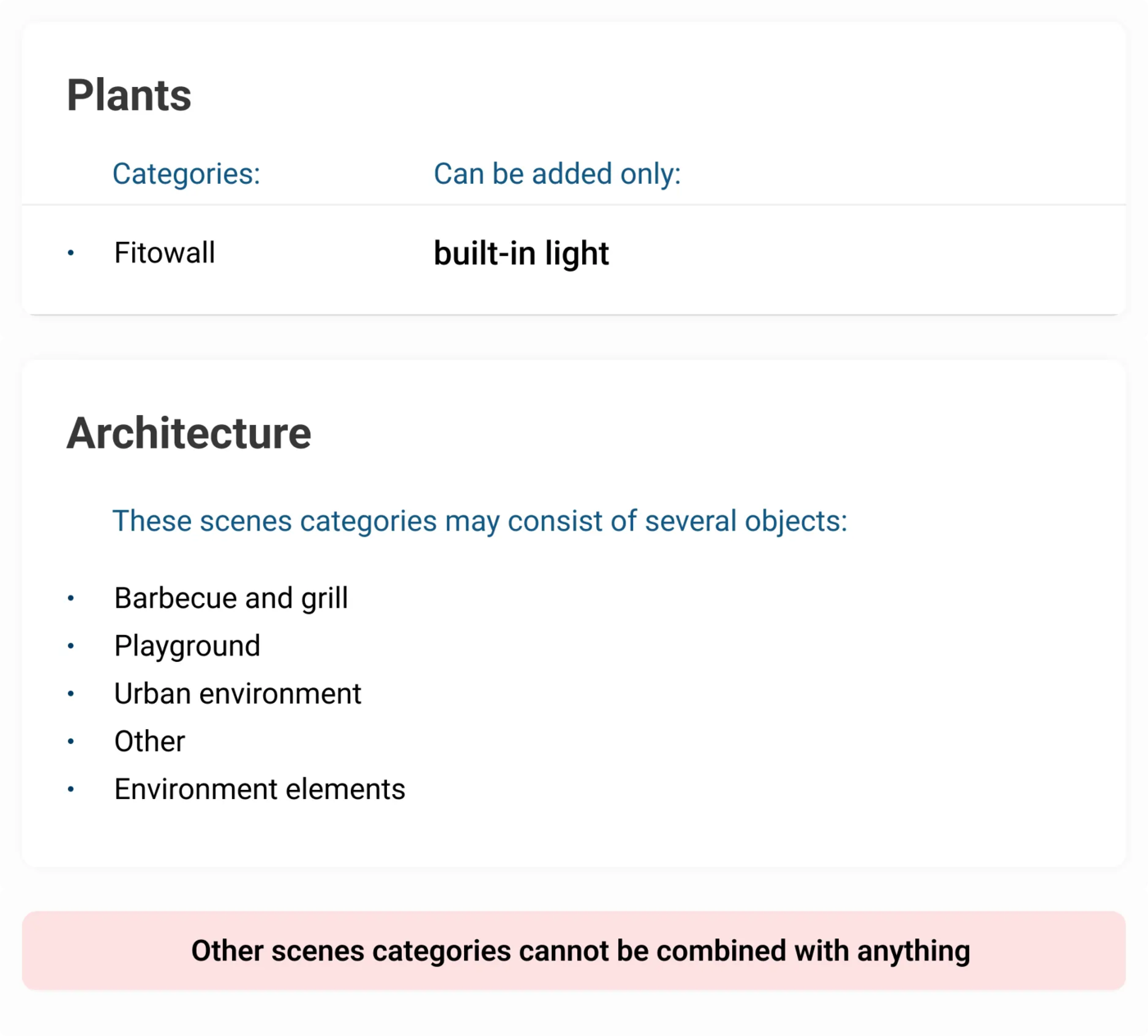The image size is (1148, 1036).
Task: Click the bullet beside the 'Other' item
Action: coord(71,741)
